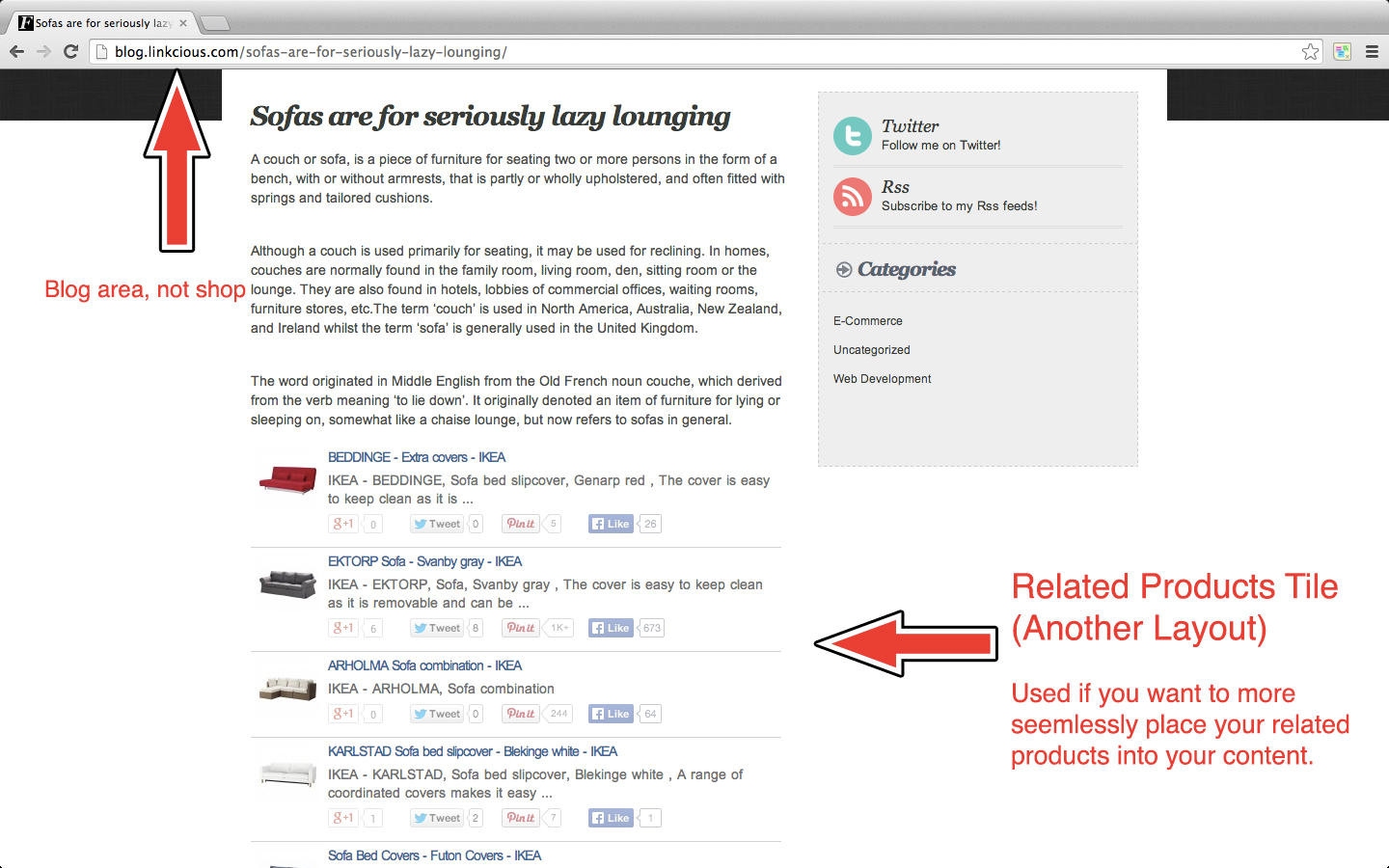Click the gray EKTORP sofa thumbnail
The image size is (1389, 868).
click(287, 584)
